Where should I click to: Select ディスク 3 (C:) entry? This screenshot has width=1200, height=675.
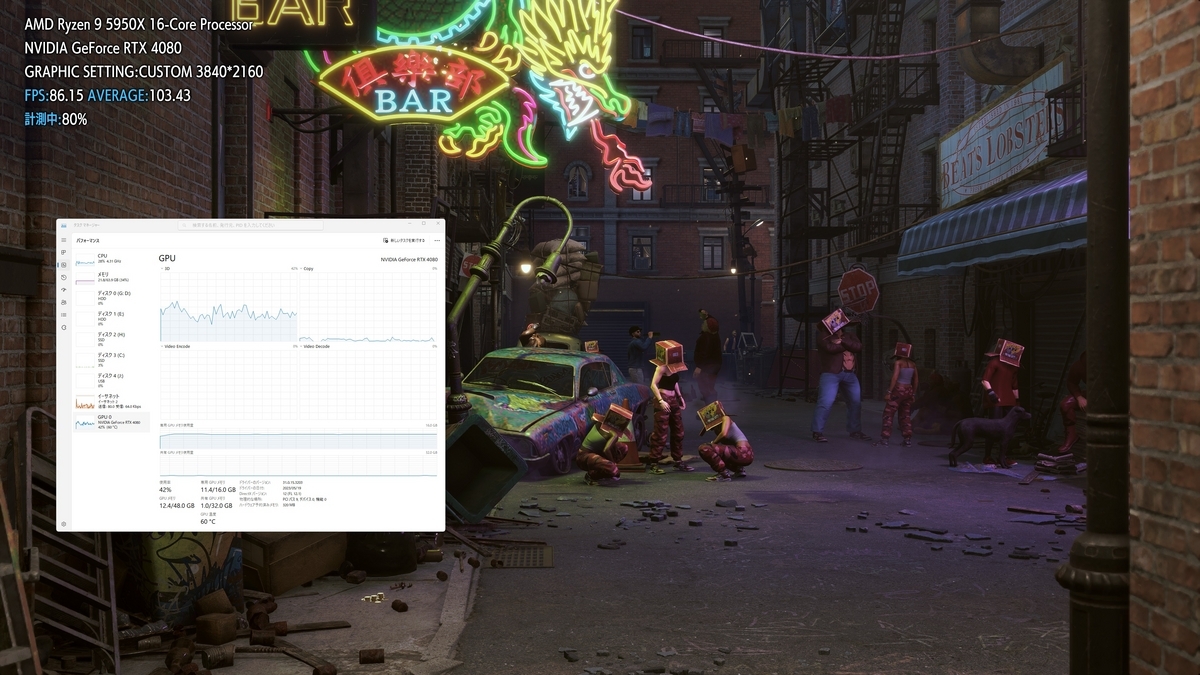tap(113, 360)
